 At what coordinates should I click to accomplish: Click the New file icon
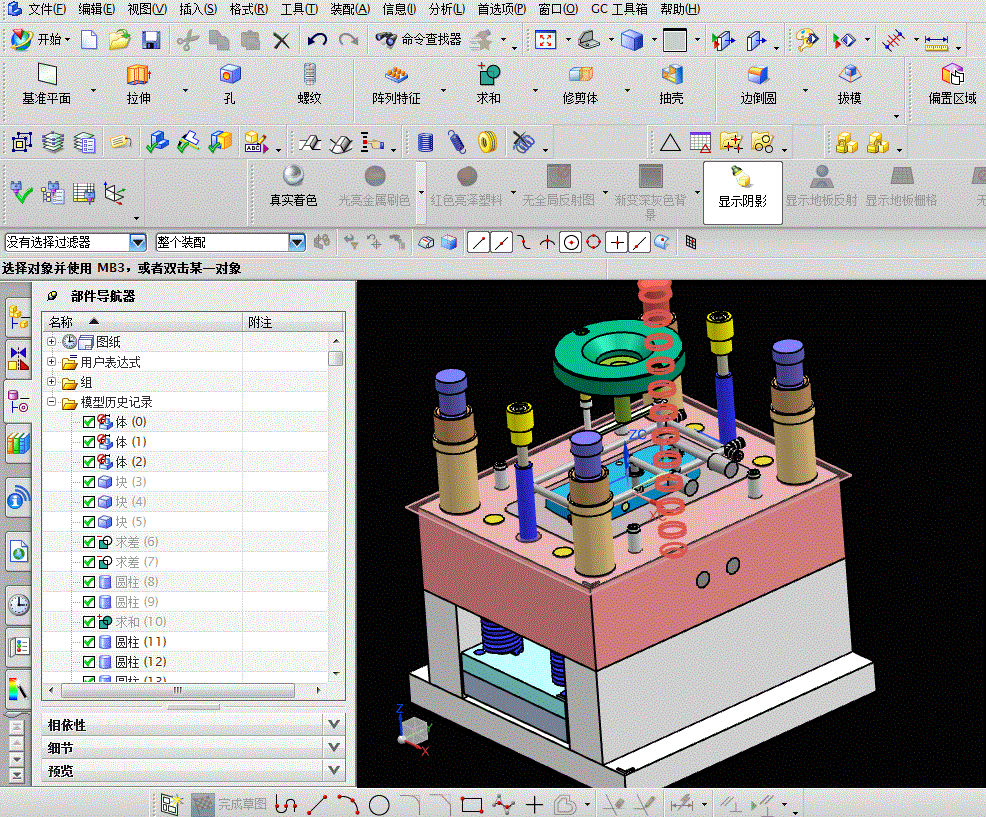[x=89, y=40]
